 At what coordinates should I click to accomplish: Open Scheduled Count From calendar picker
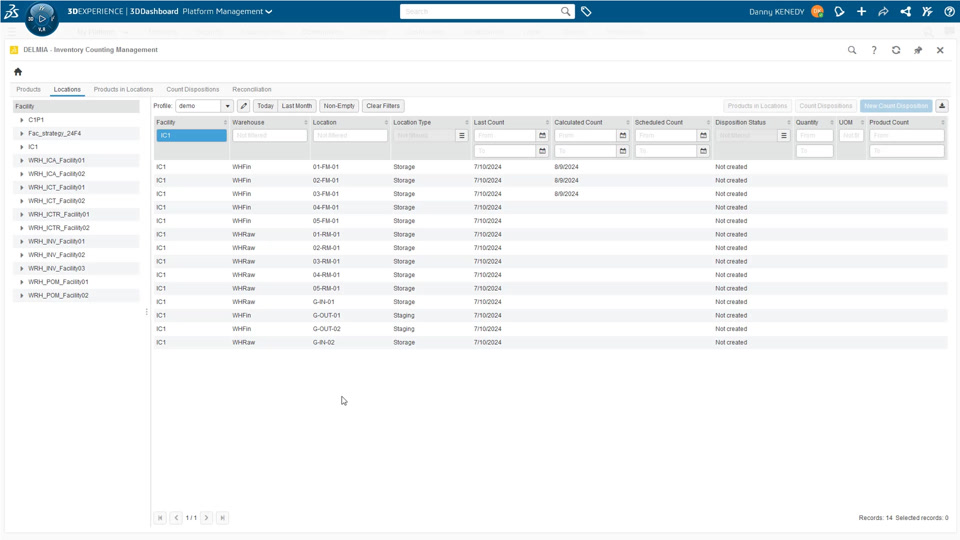703,135
